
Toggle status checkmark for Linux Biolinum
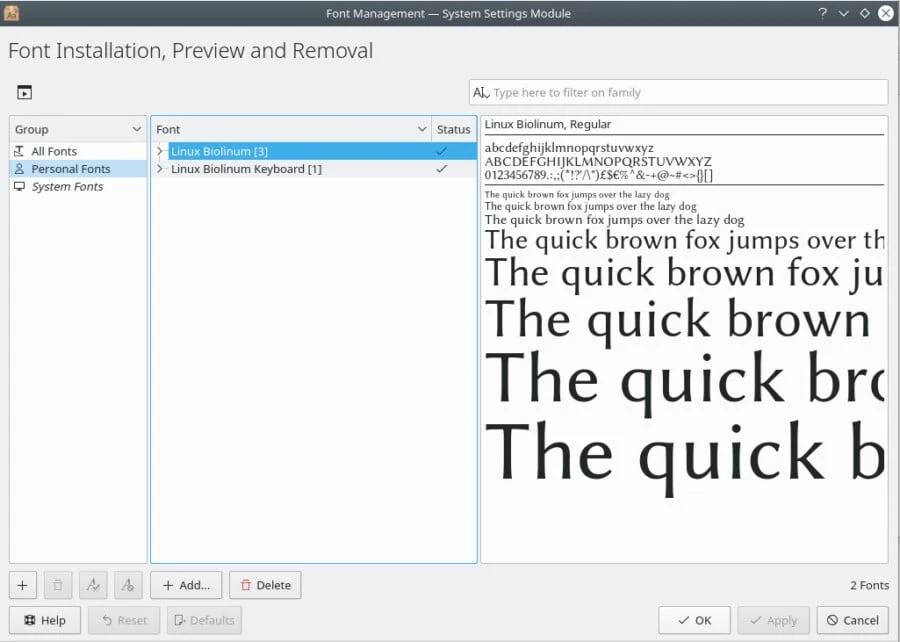[x=441, y=151]
